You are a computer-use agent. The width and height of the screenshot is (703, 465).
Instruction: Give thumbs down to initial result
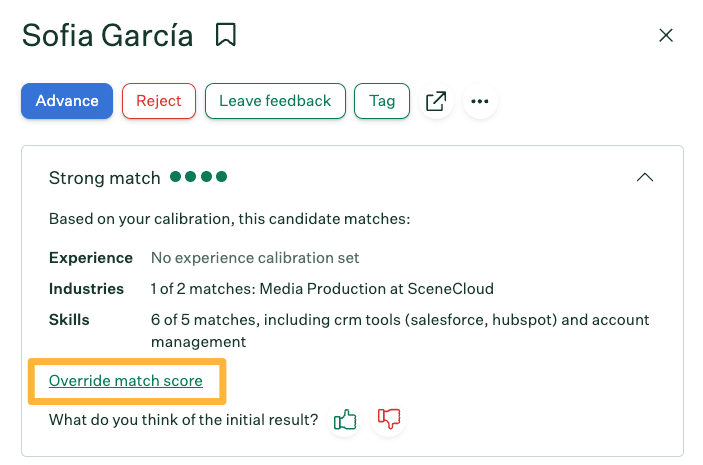[389, 420]
